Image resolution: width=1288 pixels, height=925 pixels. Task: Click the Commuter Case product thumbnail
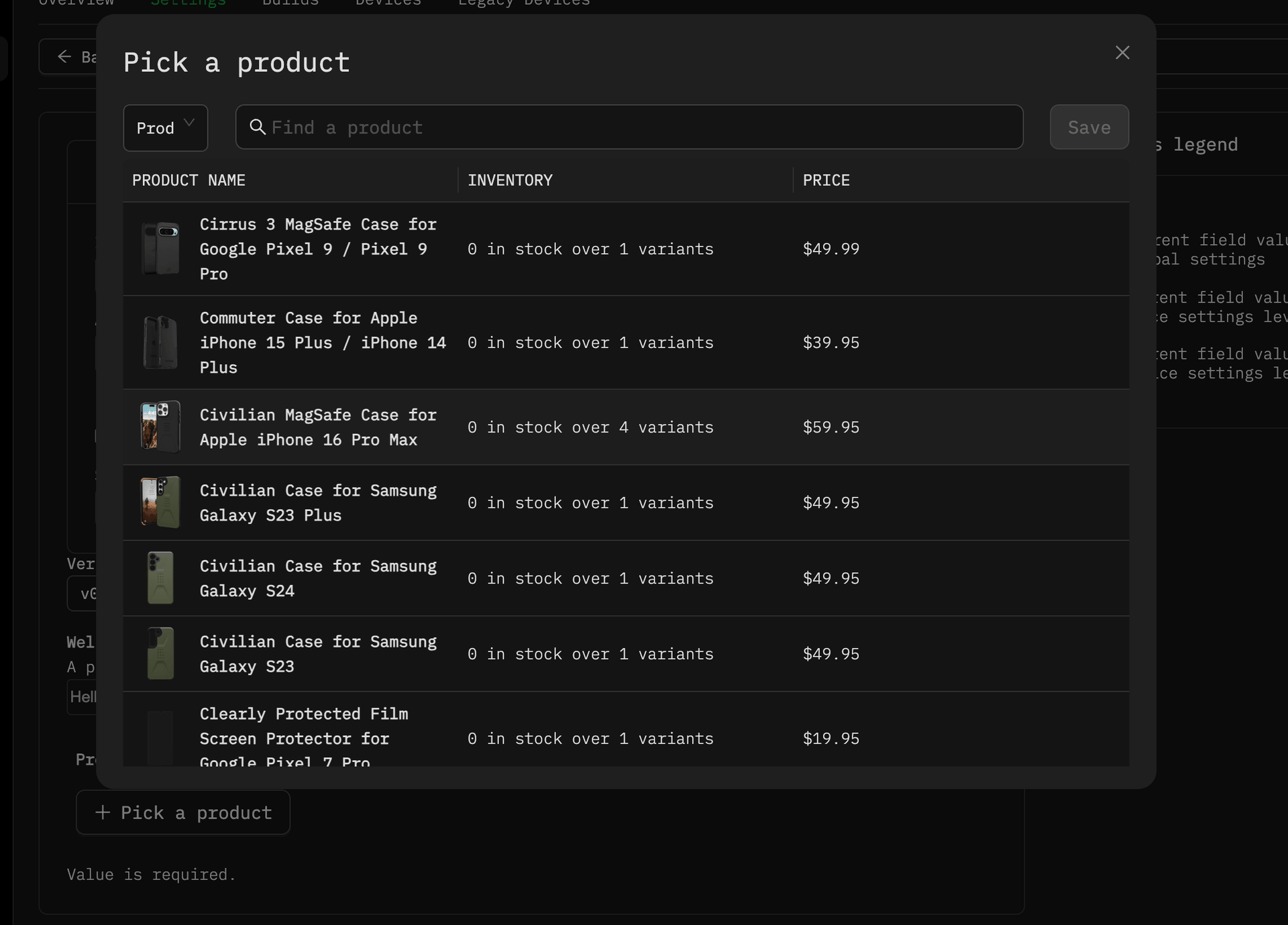(x=161, y=342)
